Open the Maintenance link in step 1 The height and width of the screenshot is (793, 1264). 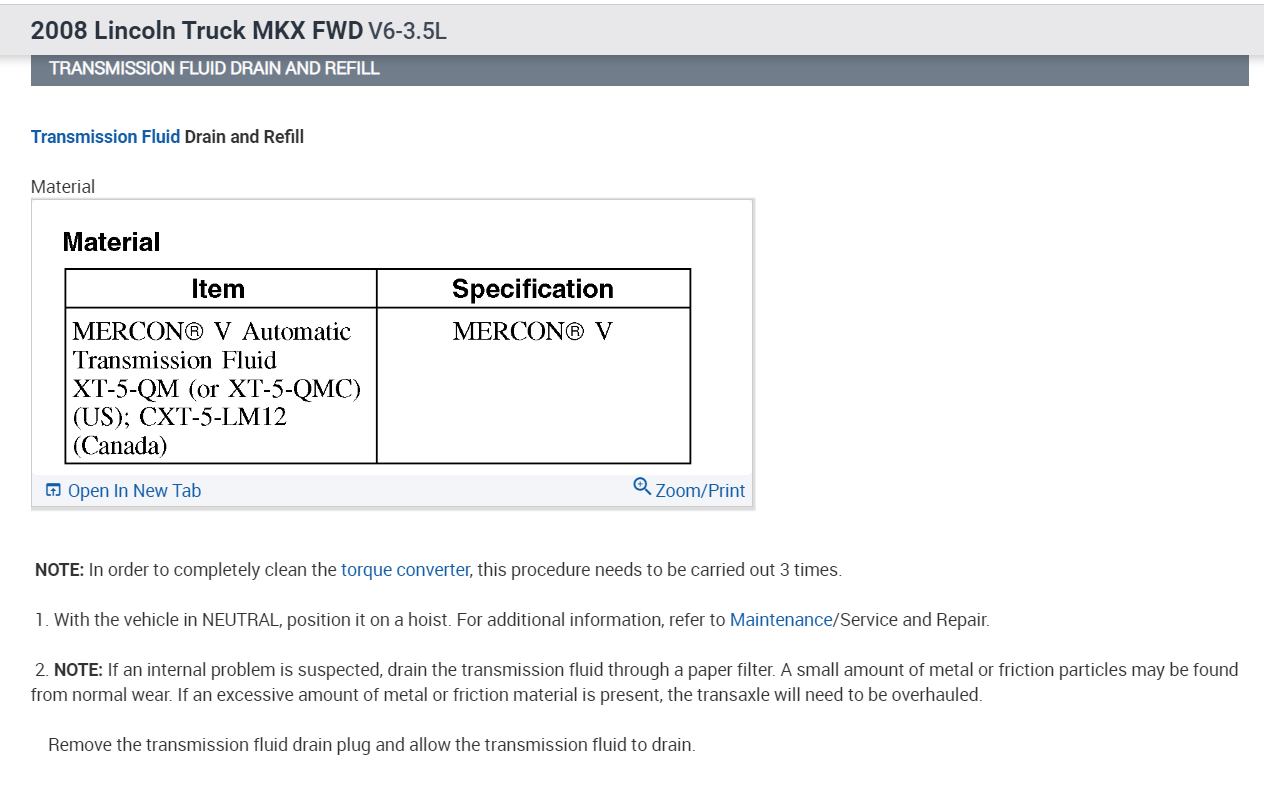tap(780, 620)
